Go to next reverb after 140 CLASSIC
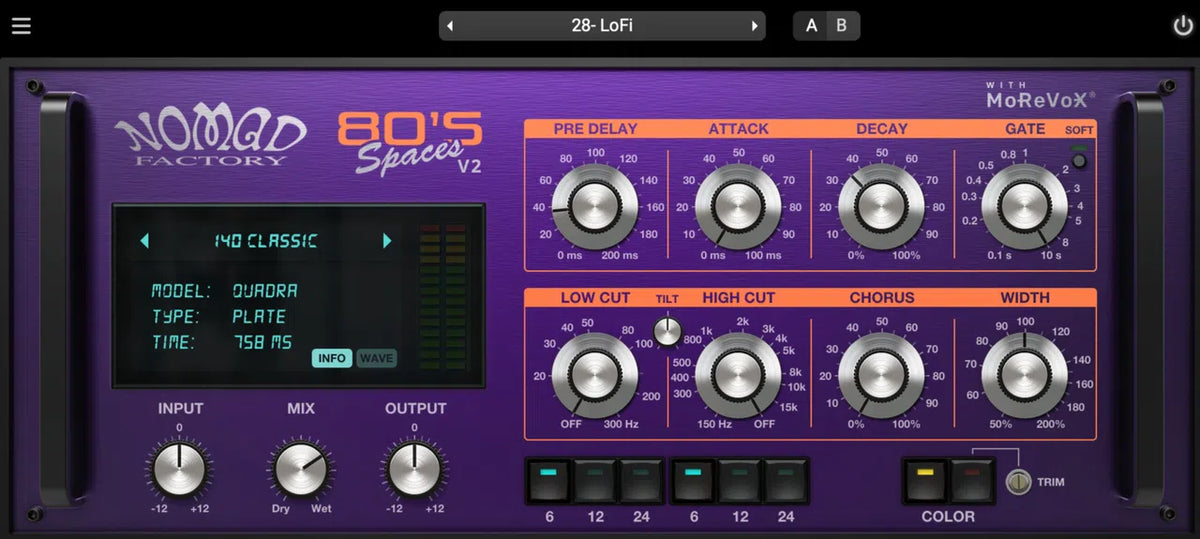Viewport: 1200px width, 539px height. 387,241
